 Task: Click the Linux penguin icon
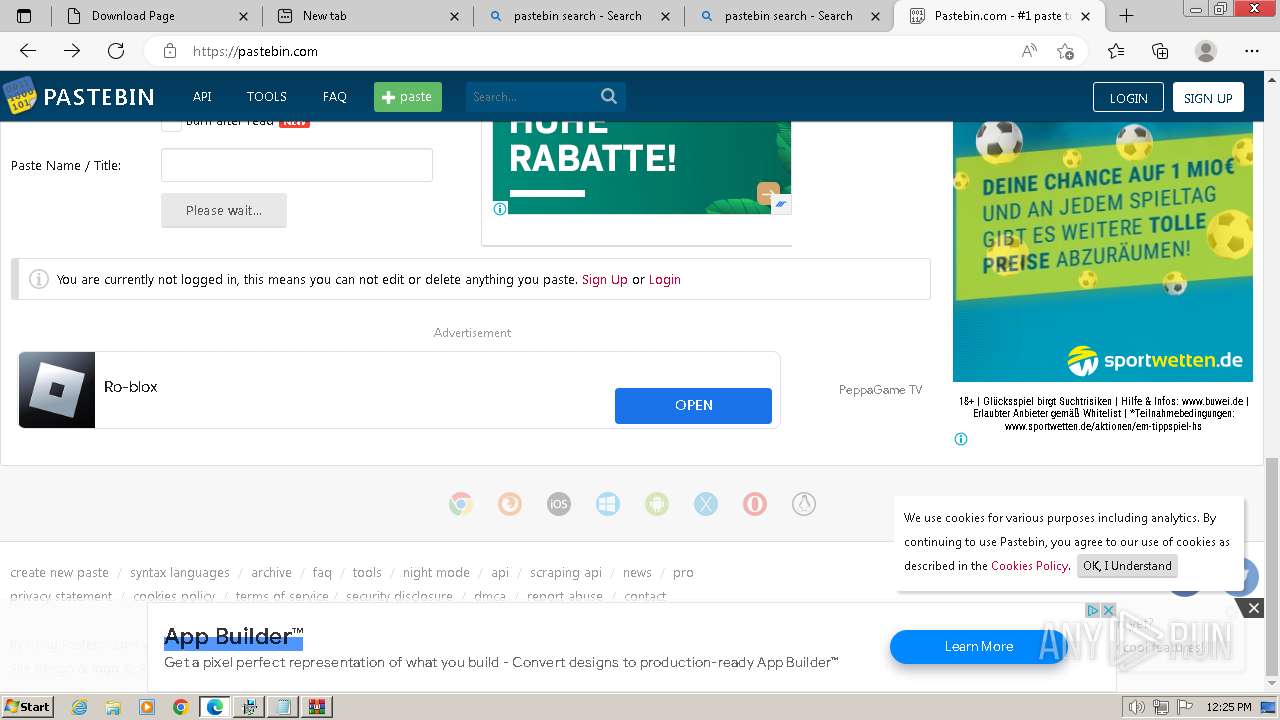[x=804, y=505]
